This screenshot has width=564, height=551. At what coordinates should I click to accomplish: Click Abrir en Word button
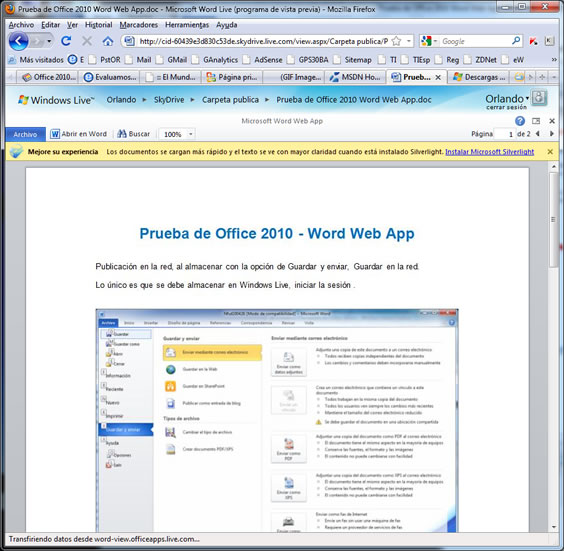[79, 134]
